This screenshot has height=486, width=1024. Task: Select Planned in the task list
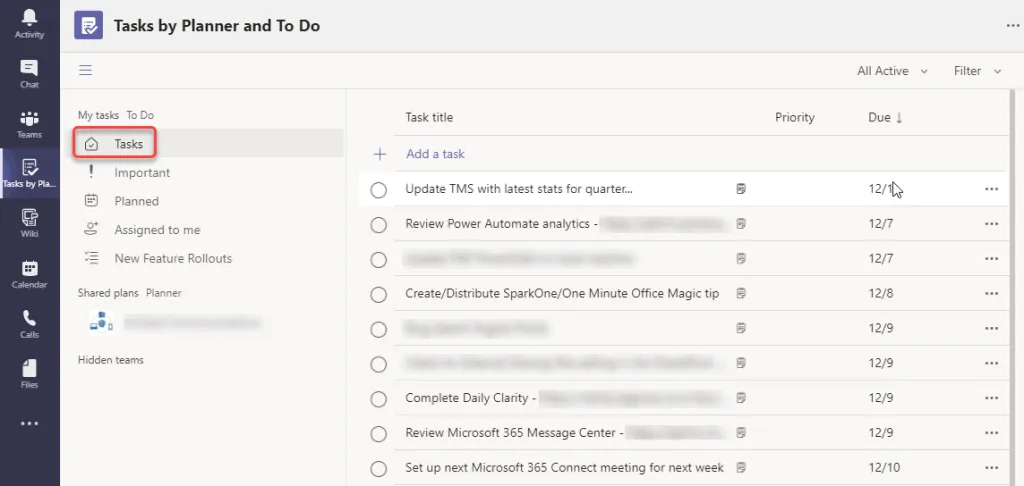[137, 201]
